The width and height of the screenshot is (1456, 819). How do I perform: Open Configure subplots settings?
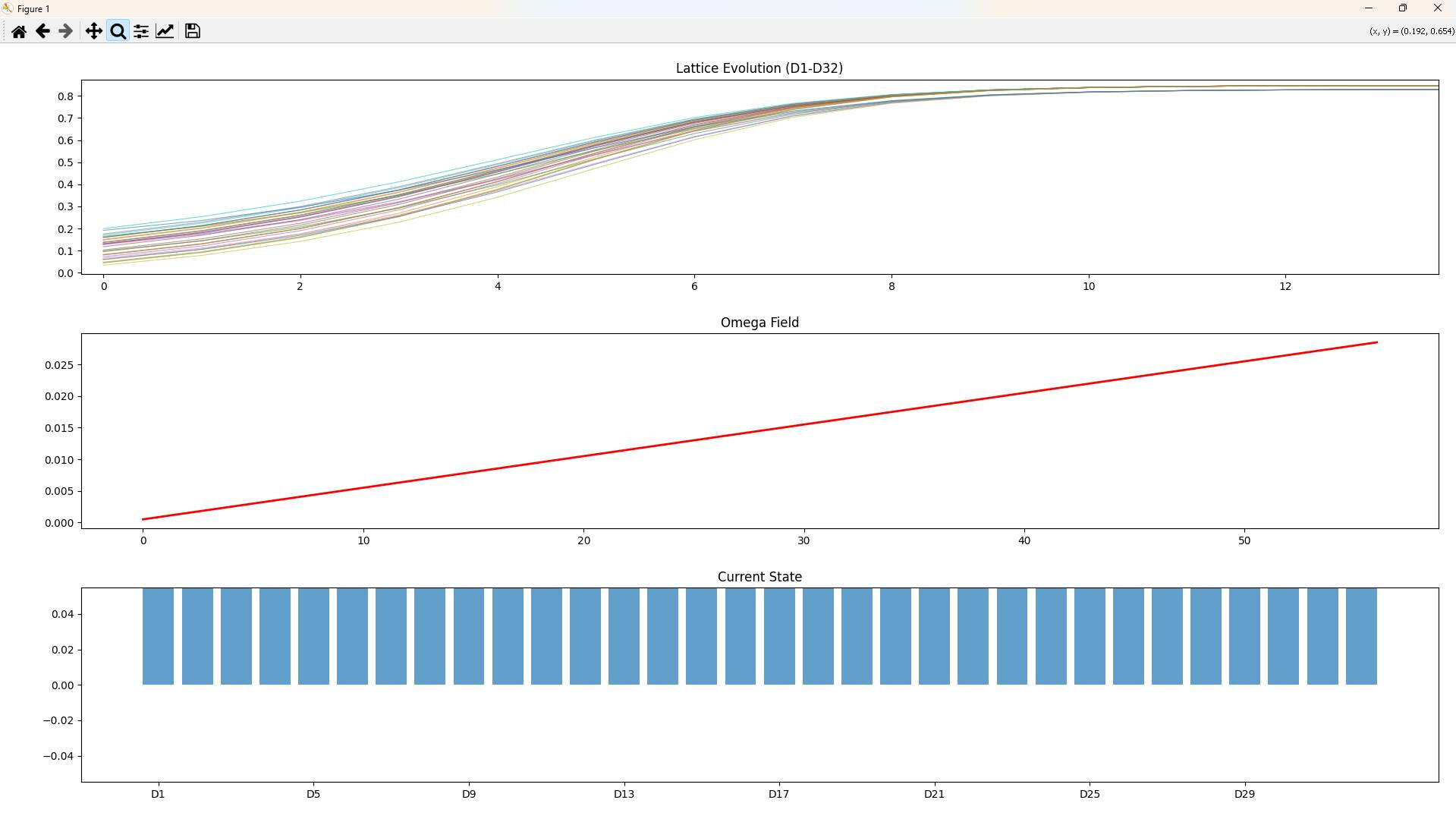(x=141, y=31)
